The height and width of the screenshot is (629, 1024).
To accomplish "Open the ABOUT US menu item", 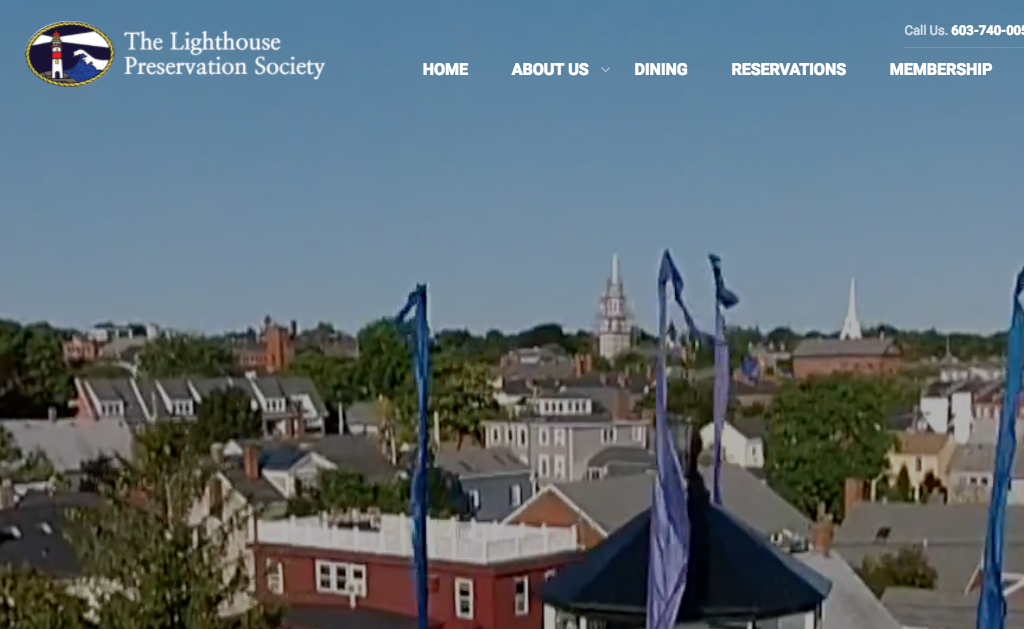I will (x=549, y=69).
